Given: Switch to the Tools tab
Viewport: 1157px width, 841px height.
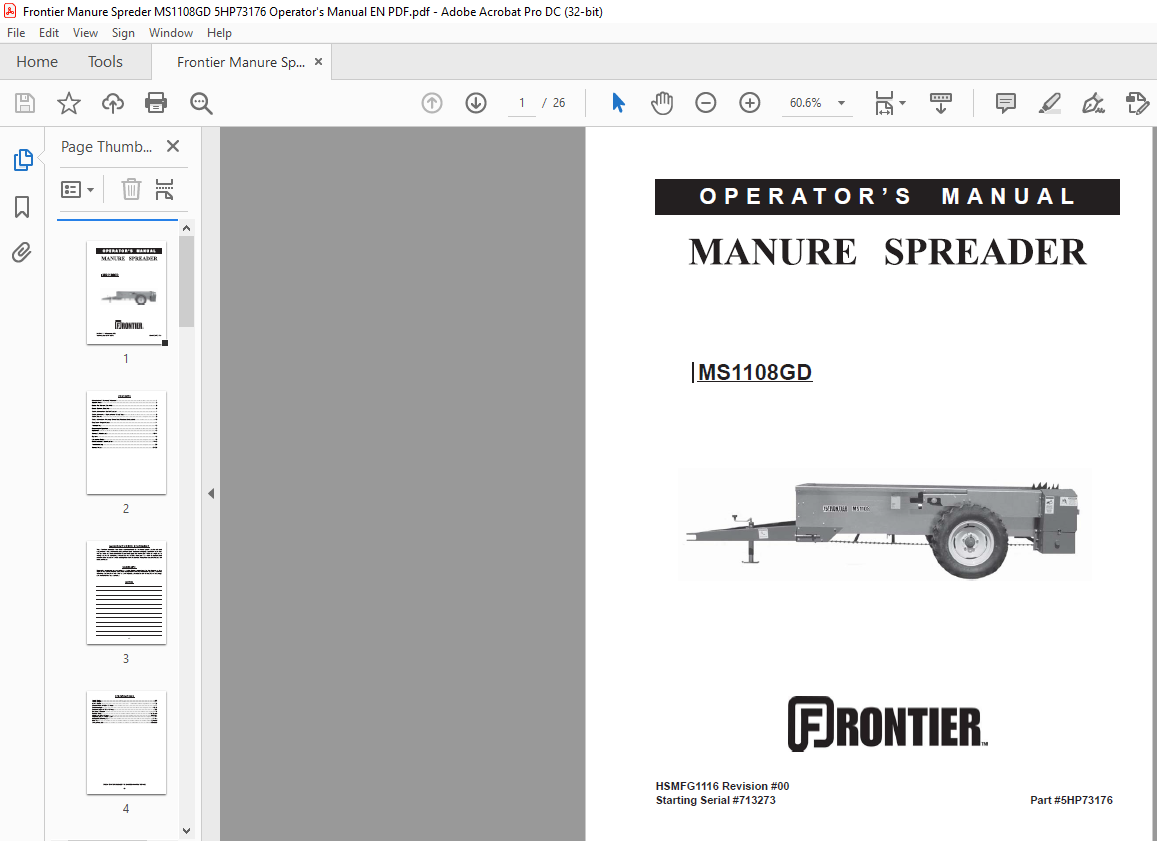Looking at the screenshot, I should pos(106,62).
